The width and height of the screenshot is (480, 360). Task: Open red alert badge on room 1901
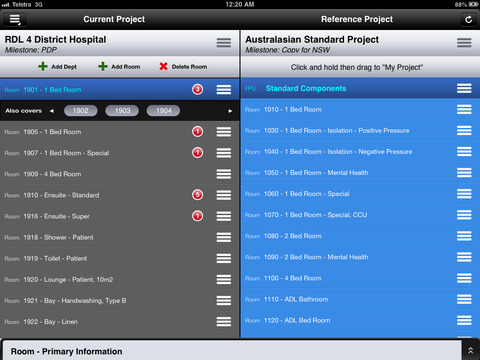197,89
